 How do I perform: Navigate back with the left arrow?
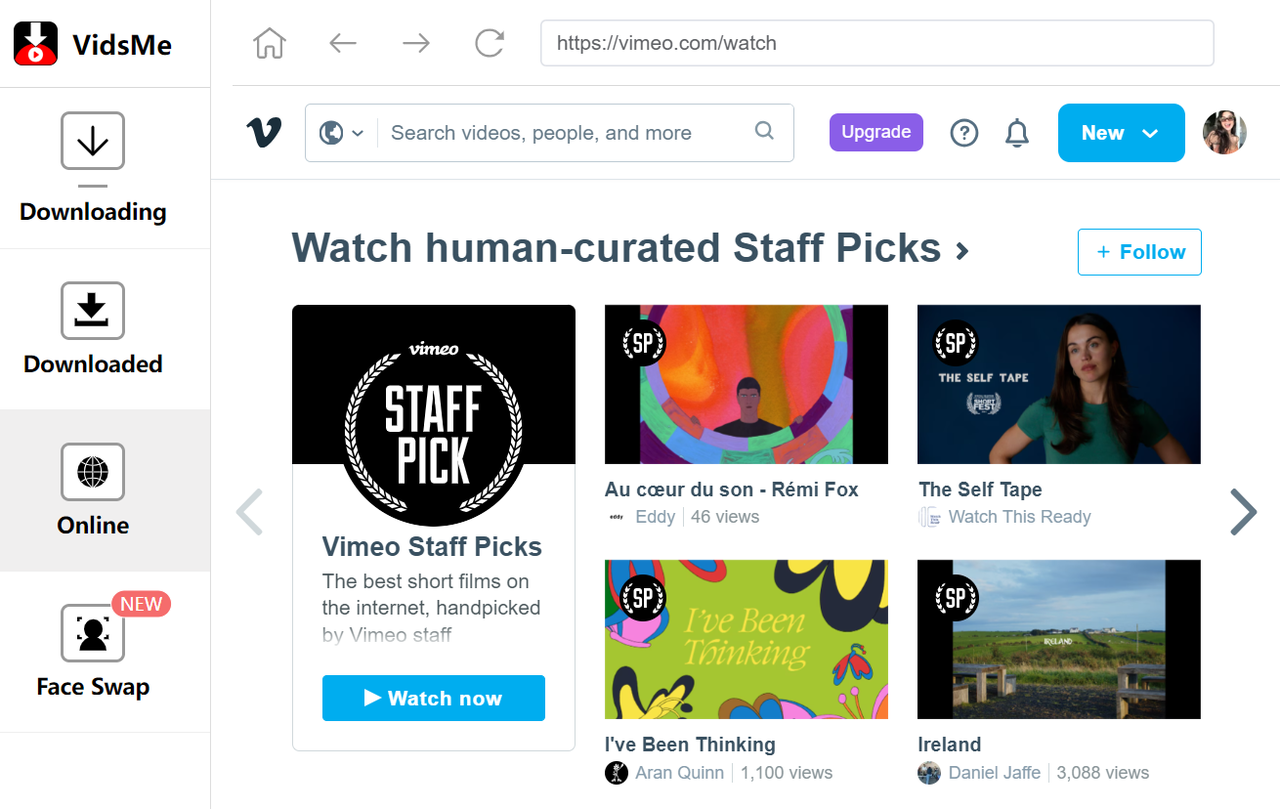click(343, 43)
